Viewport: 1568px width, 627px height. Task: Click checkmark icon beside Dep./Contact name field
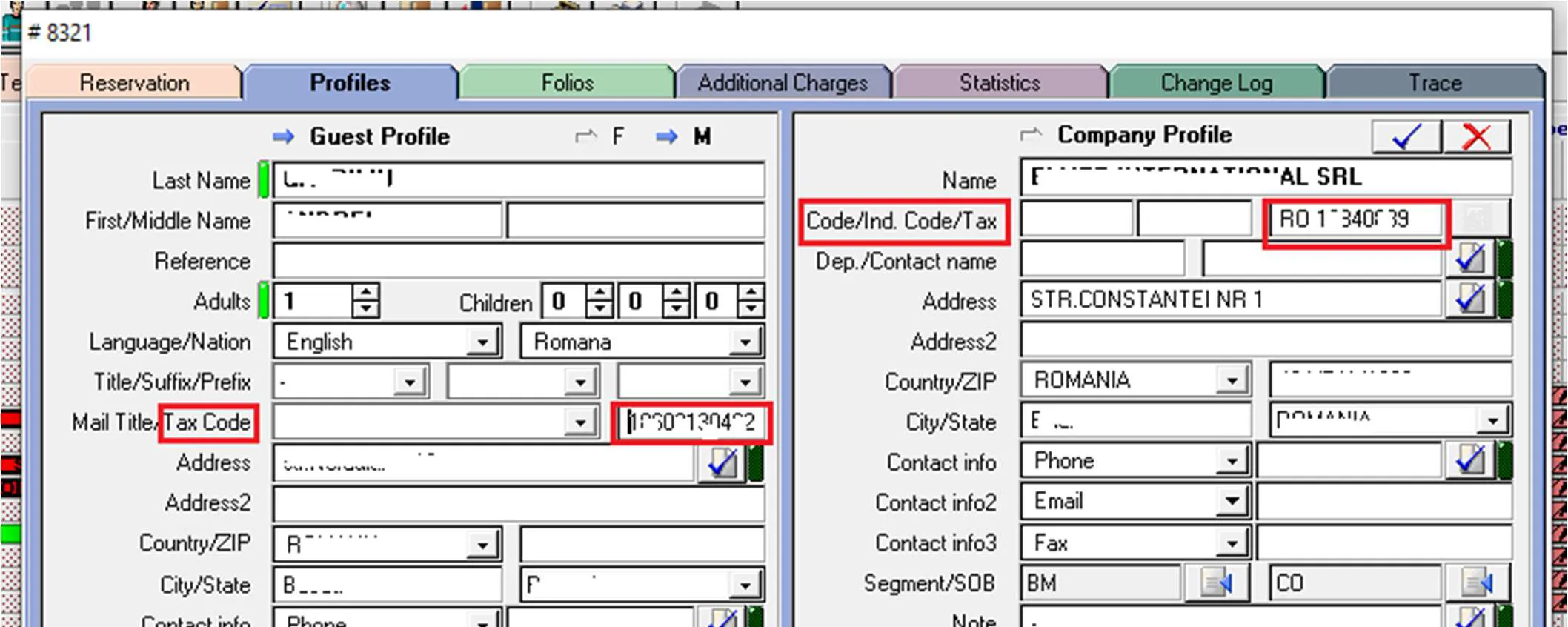1470,259
